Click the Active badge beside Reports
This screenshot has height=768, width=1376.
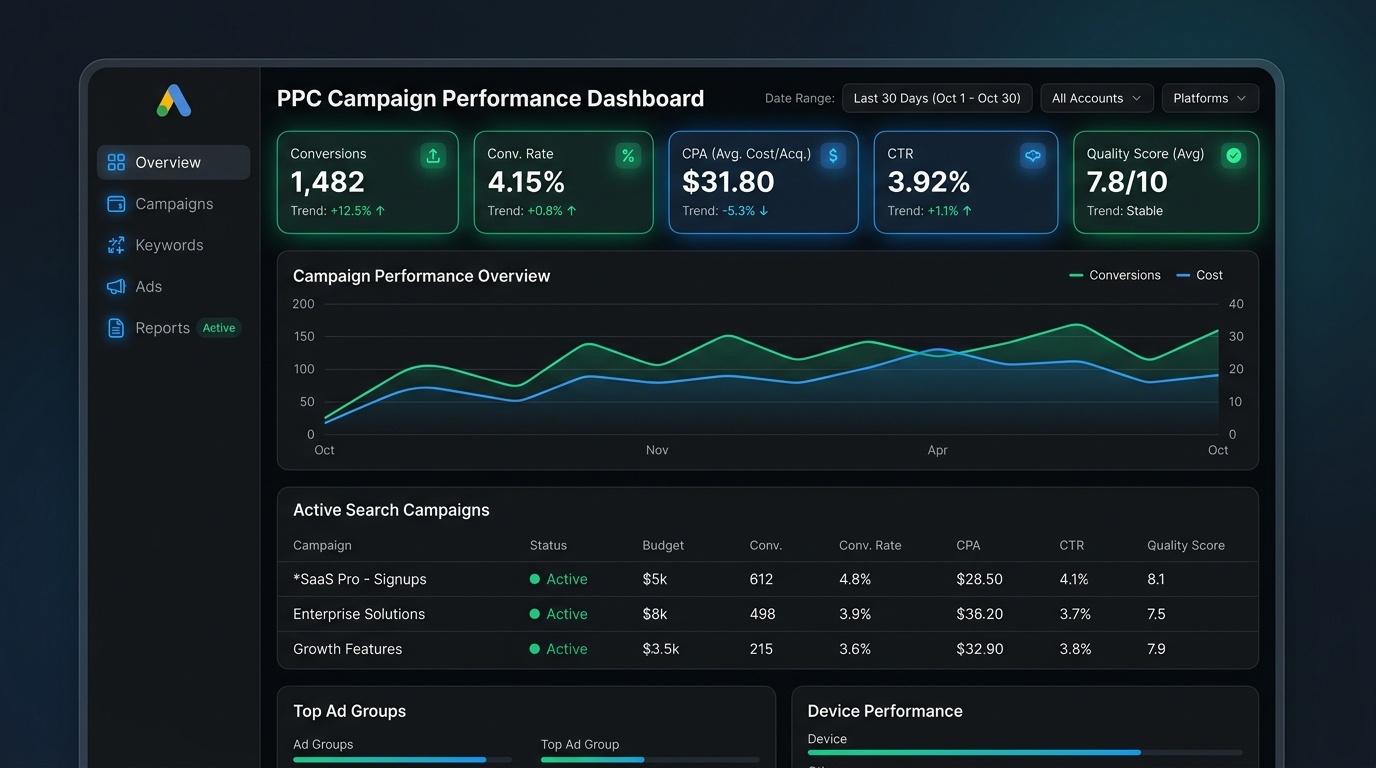pos(219,328)
